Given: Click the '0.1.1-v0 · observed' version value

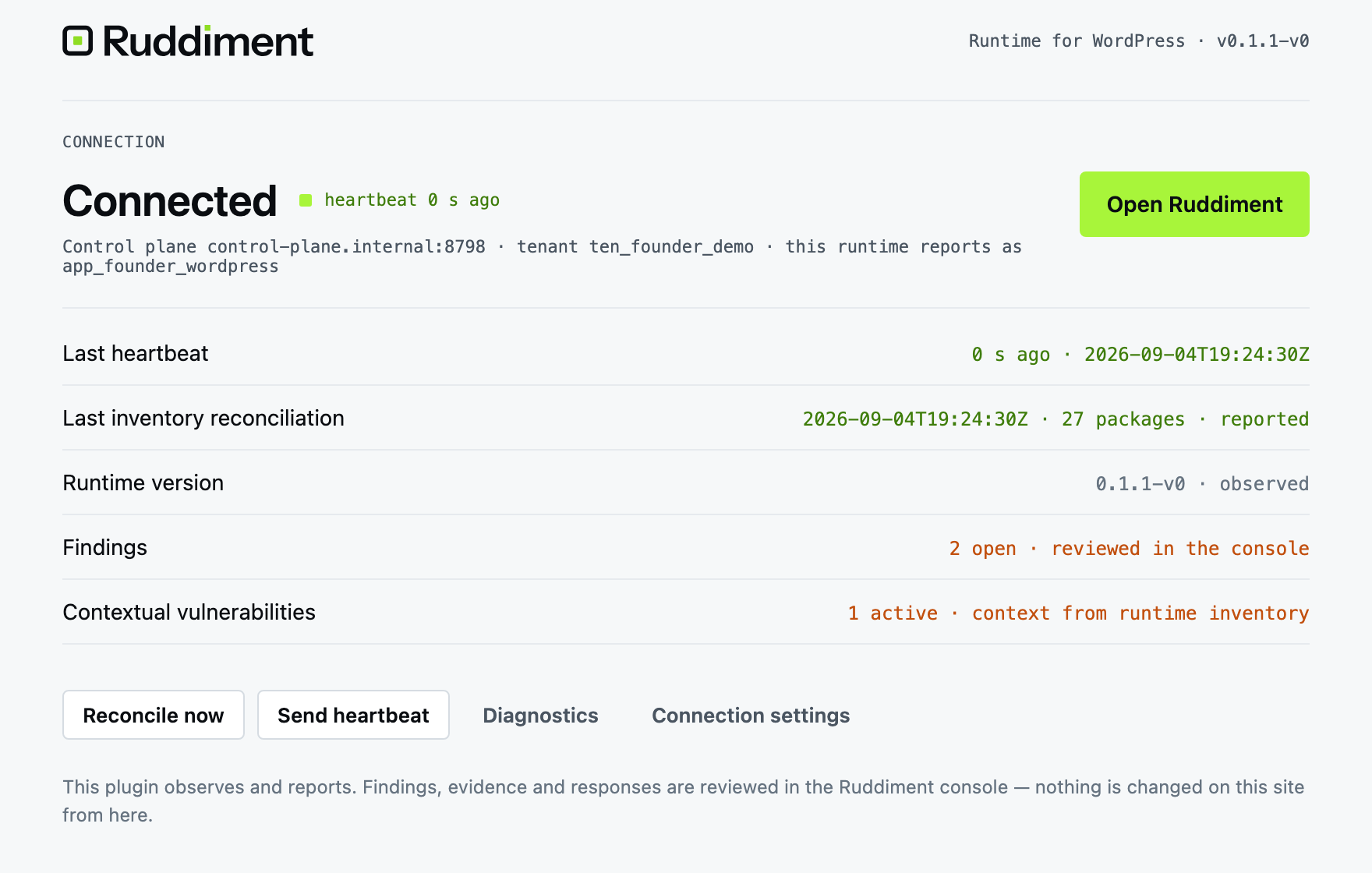Looking at the screenshot, I should coord(1202,484).
